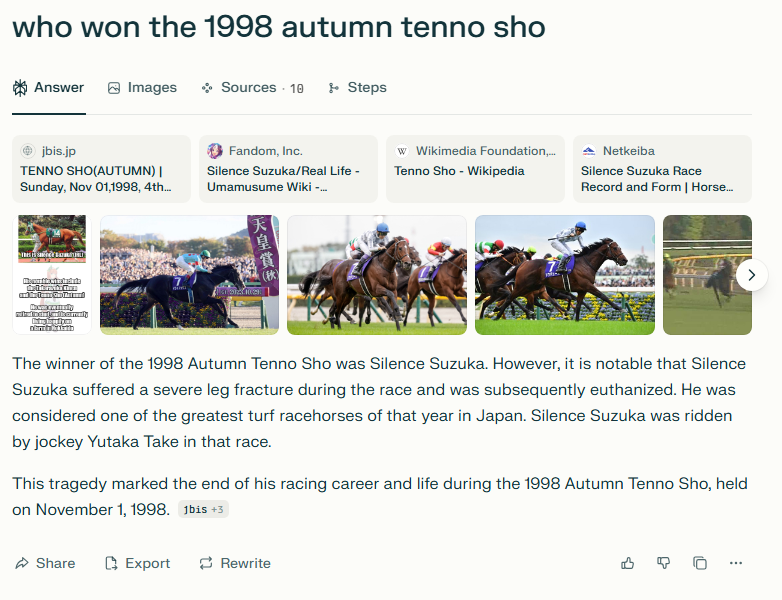The image size is (782, 600).
Task: Copy the answer with copy icon
Action: pyautogui.click(x=700, y=563)
